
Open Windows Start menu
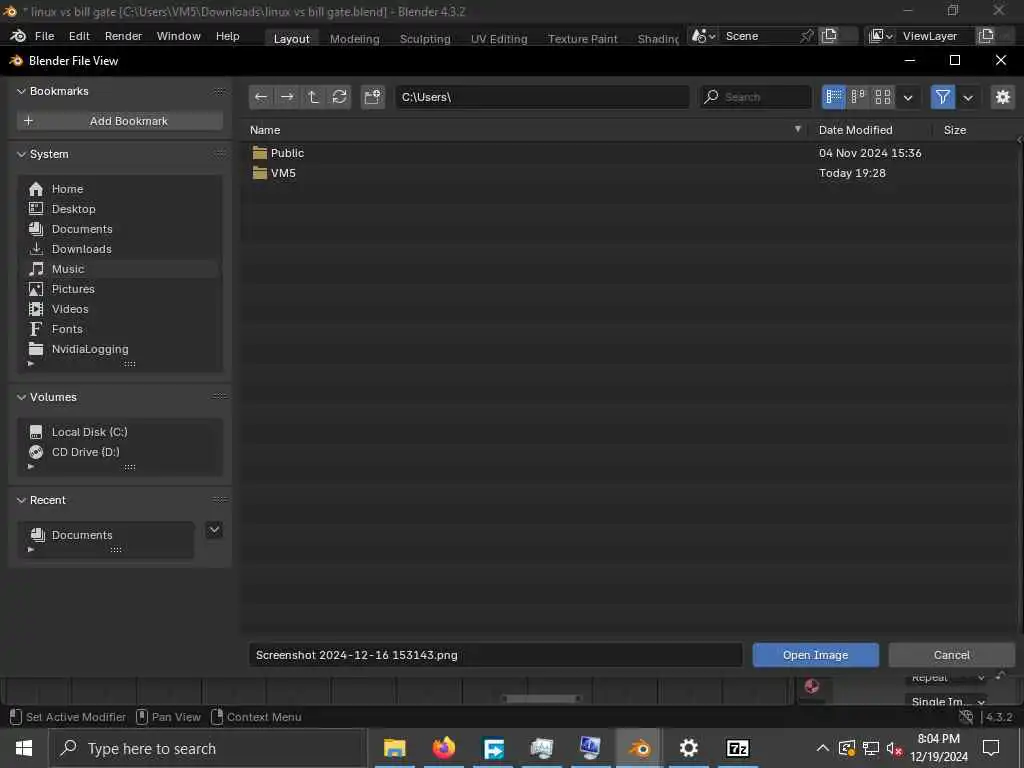tap(24, 748)
